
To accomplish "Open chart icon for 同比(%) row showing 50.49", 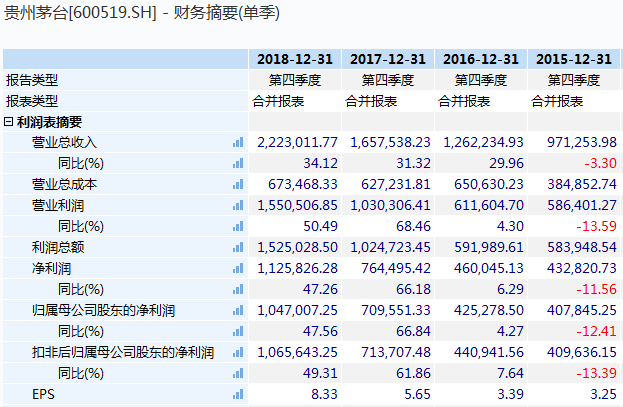I will (x=238, y=227).
